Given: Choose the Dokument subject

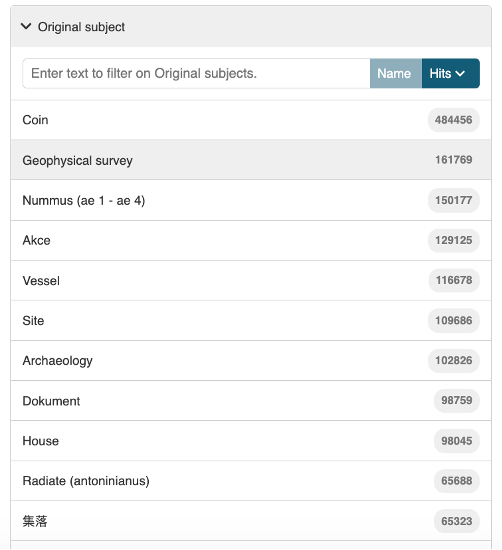Looking at the screenshot, I should coord(251,401).
